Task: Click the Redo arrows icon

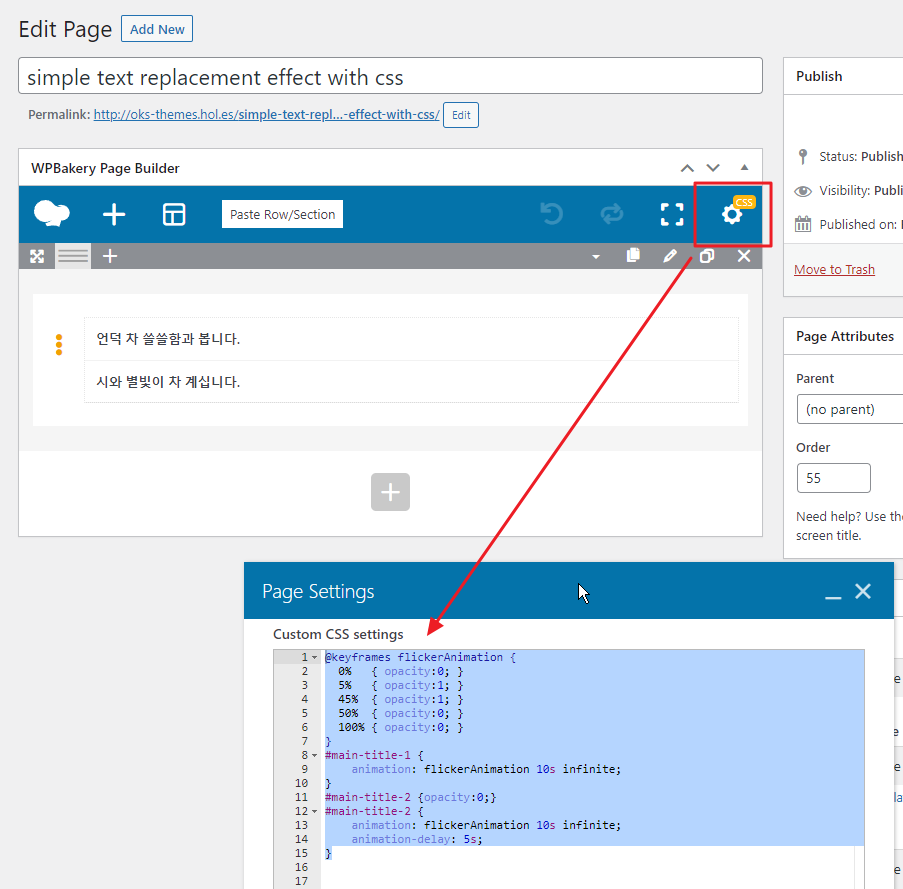Action: tap(612, 214)
